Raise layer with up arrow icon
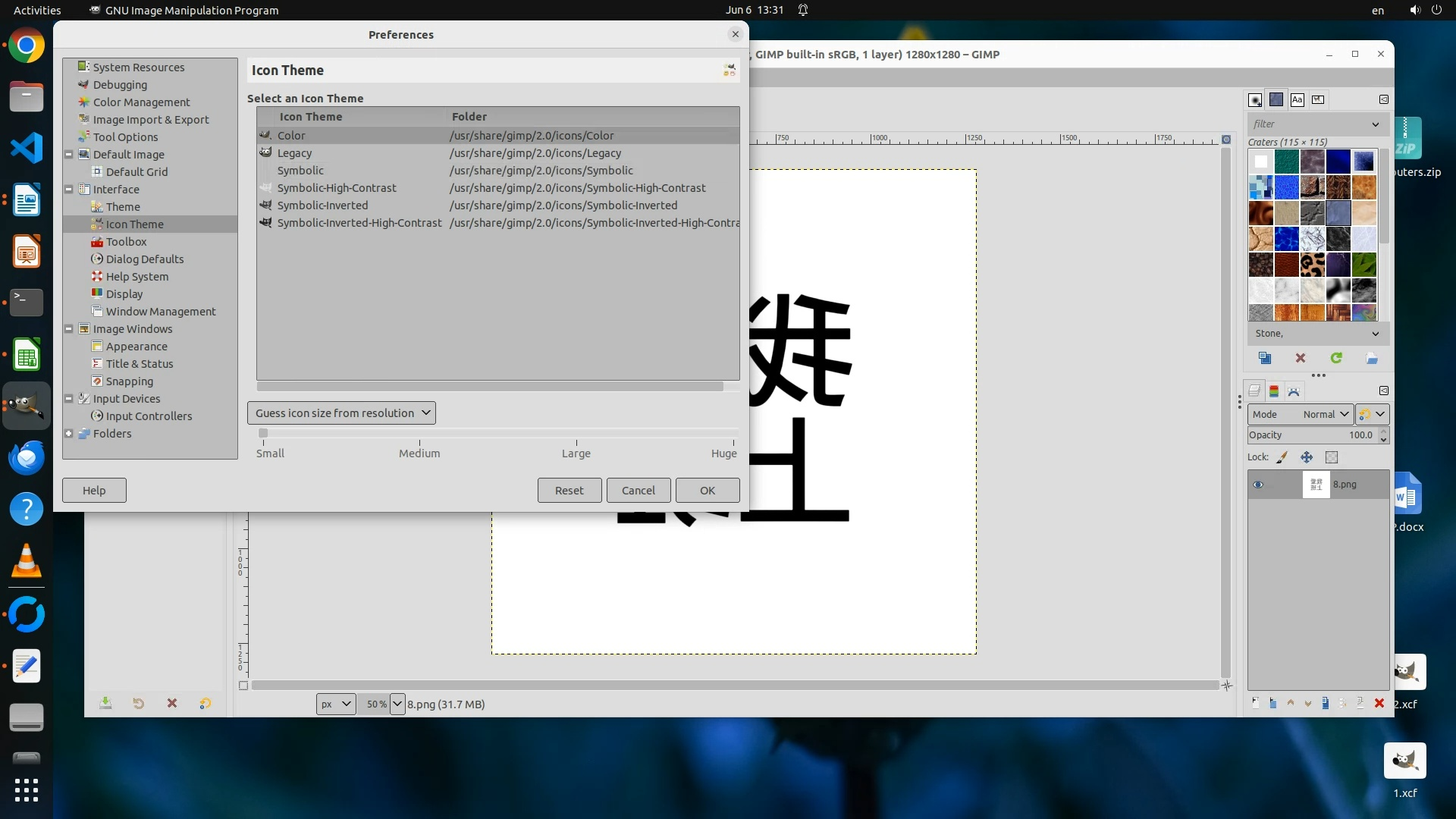1456x819 pixels. [1291, 704]
